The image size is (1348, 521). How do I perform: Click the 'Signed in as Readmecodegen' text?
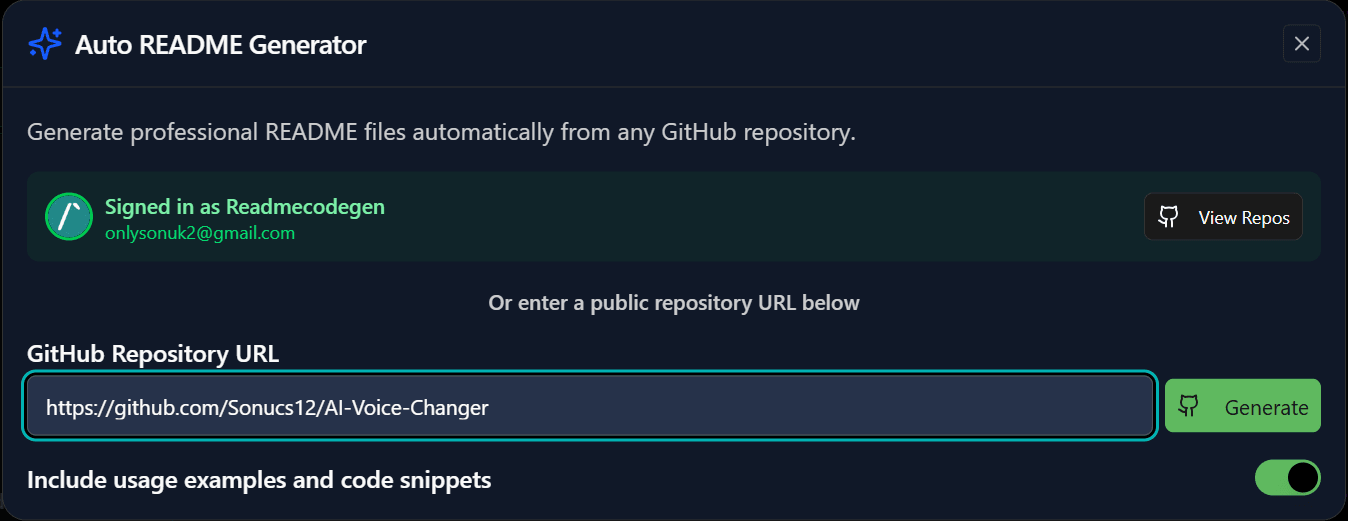click(x=245, y=207)
